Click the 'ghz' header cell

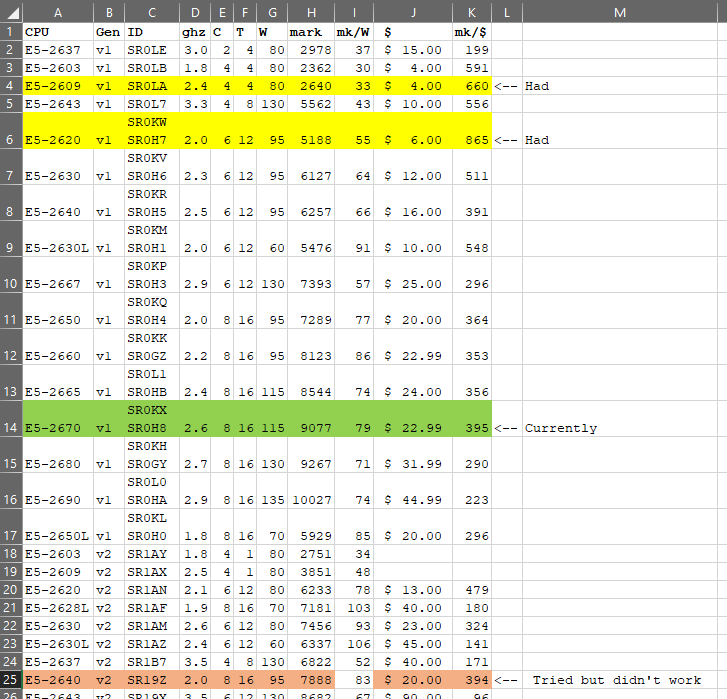194,32
